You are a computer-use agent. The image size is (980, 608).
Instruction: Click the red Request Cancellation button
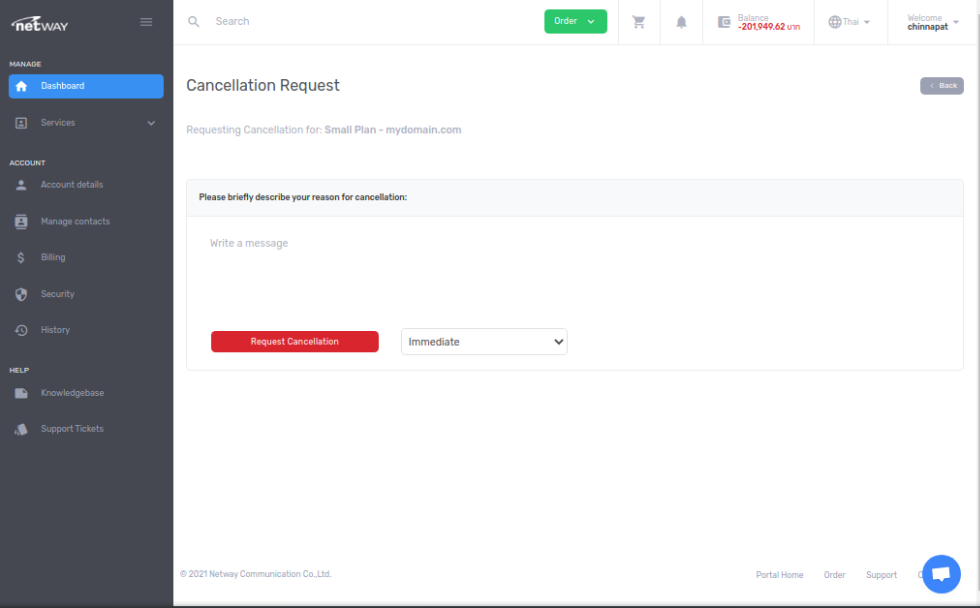tap(295, 342)
